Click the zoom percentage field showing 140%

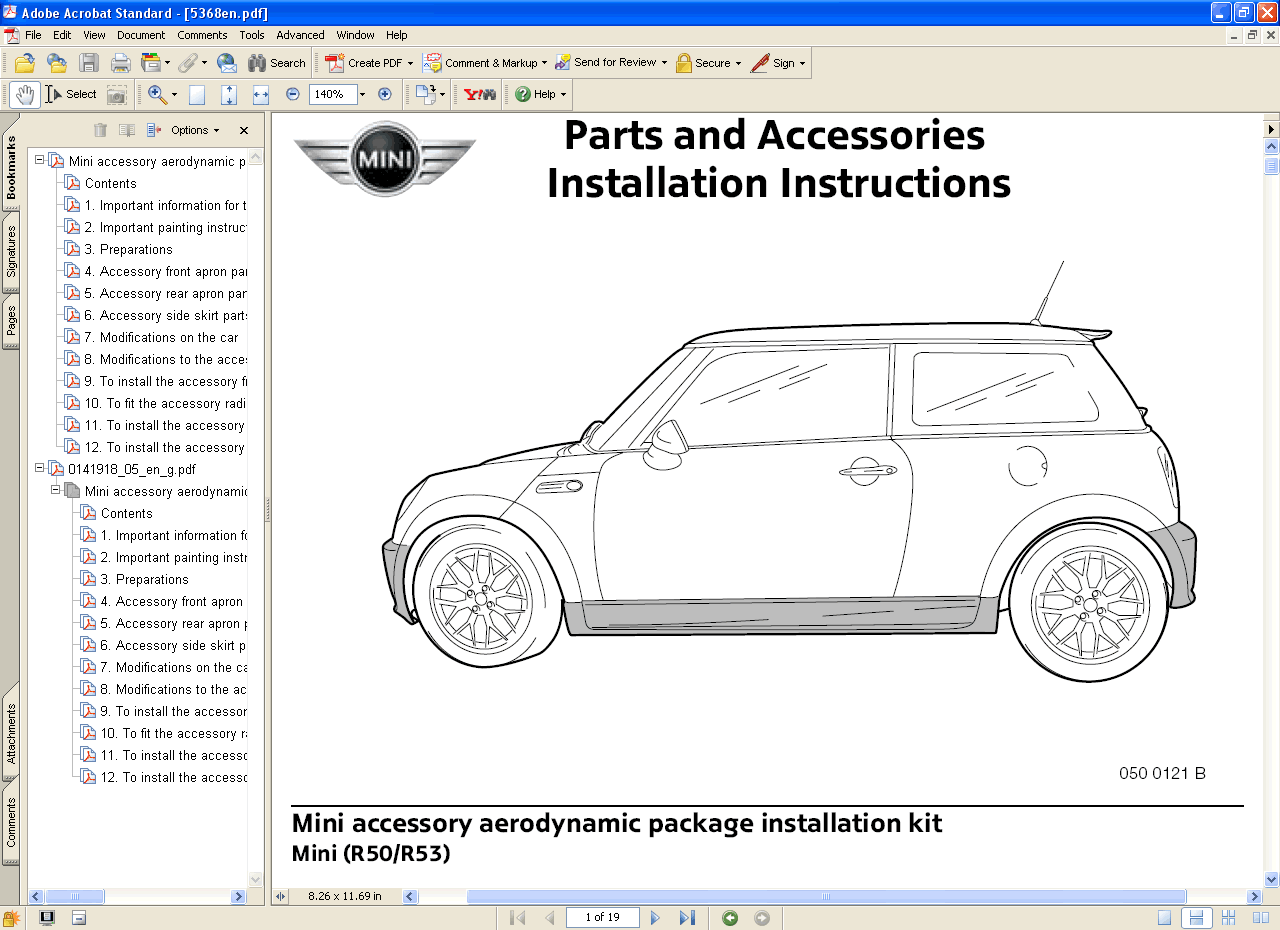pyautogui.click(x=332, y=95)
